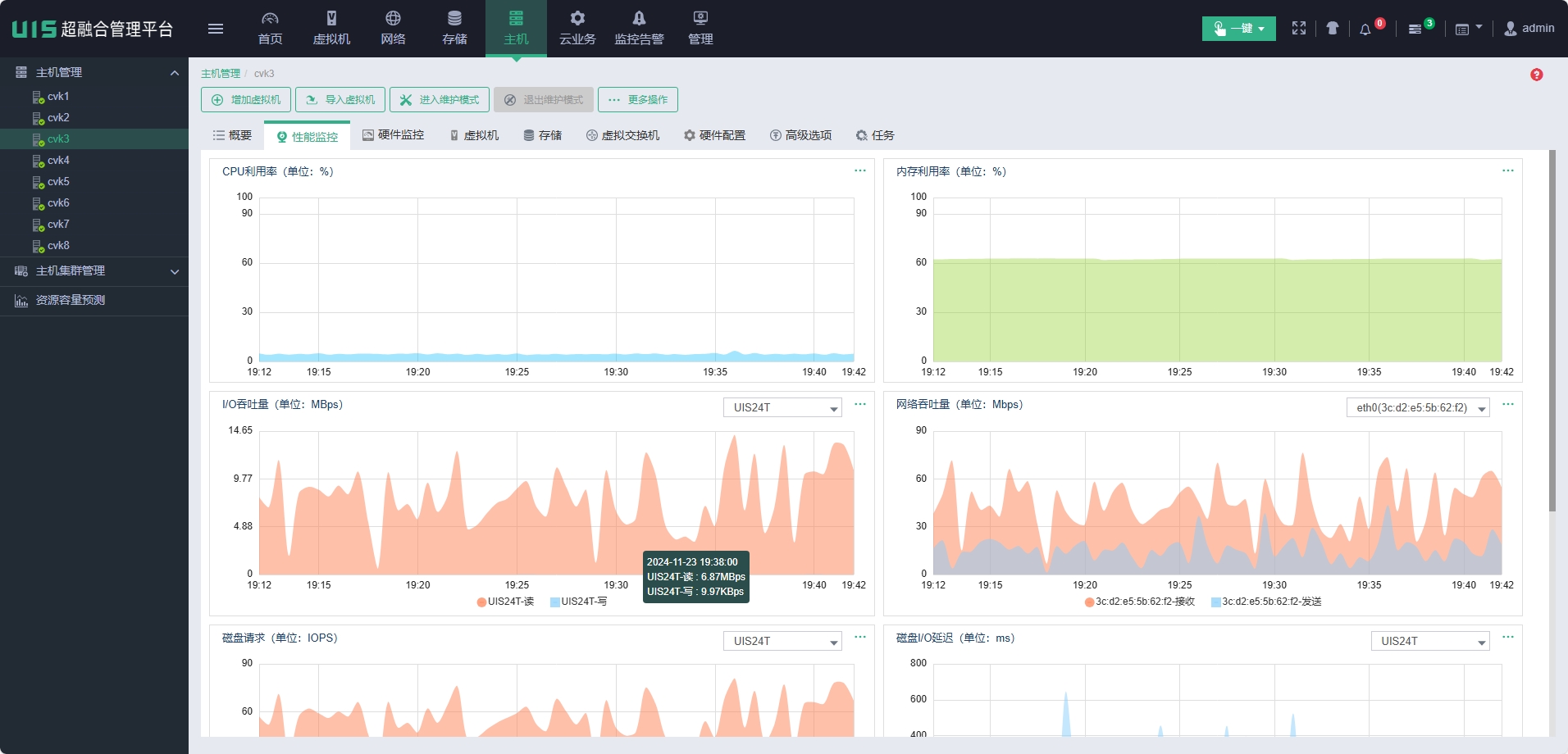Open the task list icon with badge
This screenshot has height=754, width=1568.
click(1415, 30)
